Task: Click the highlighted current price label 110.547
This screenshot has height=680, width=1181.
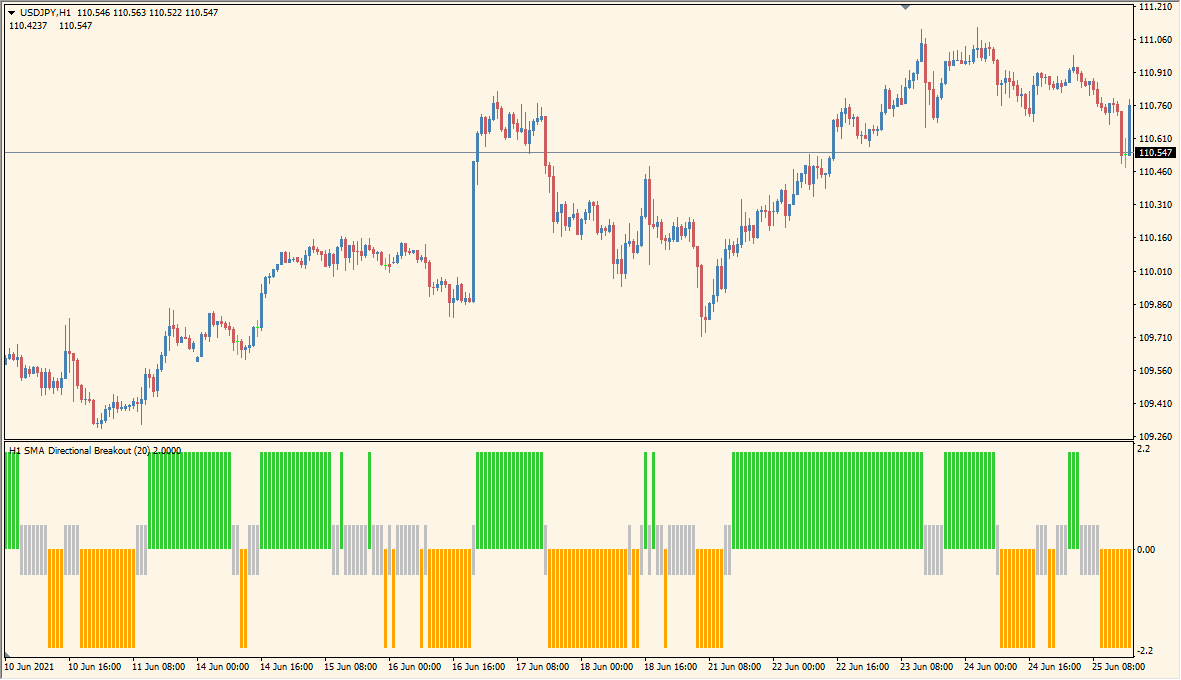Action: click(1155, 153)
